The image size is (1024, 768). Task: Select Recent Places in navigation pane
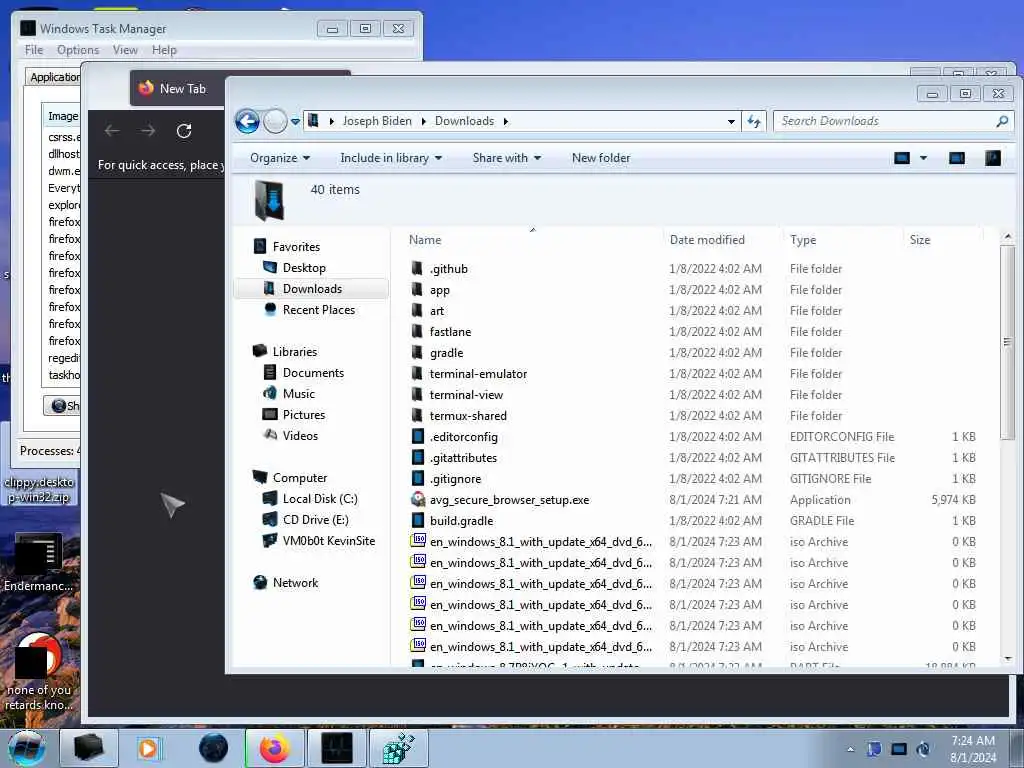tap(318, 310)
